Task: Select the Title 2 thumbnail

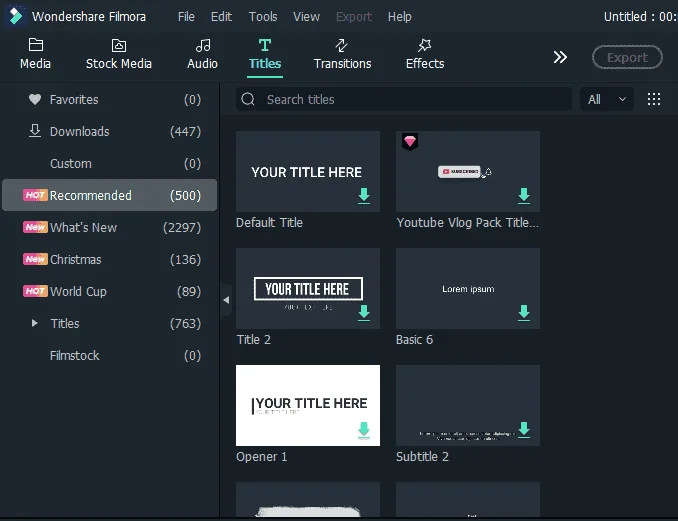Action: [307, 288]
